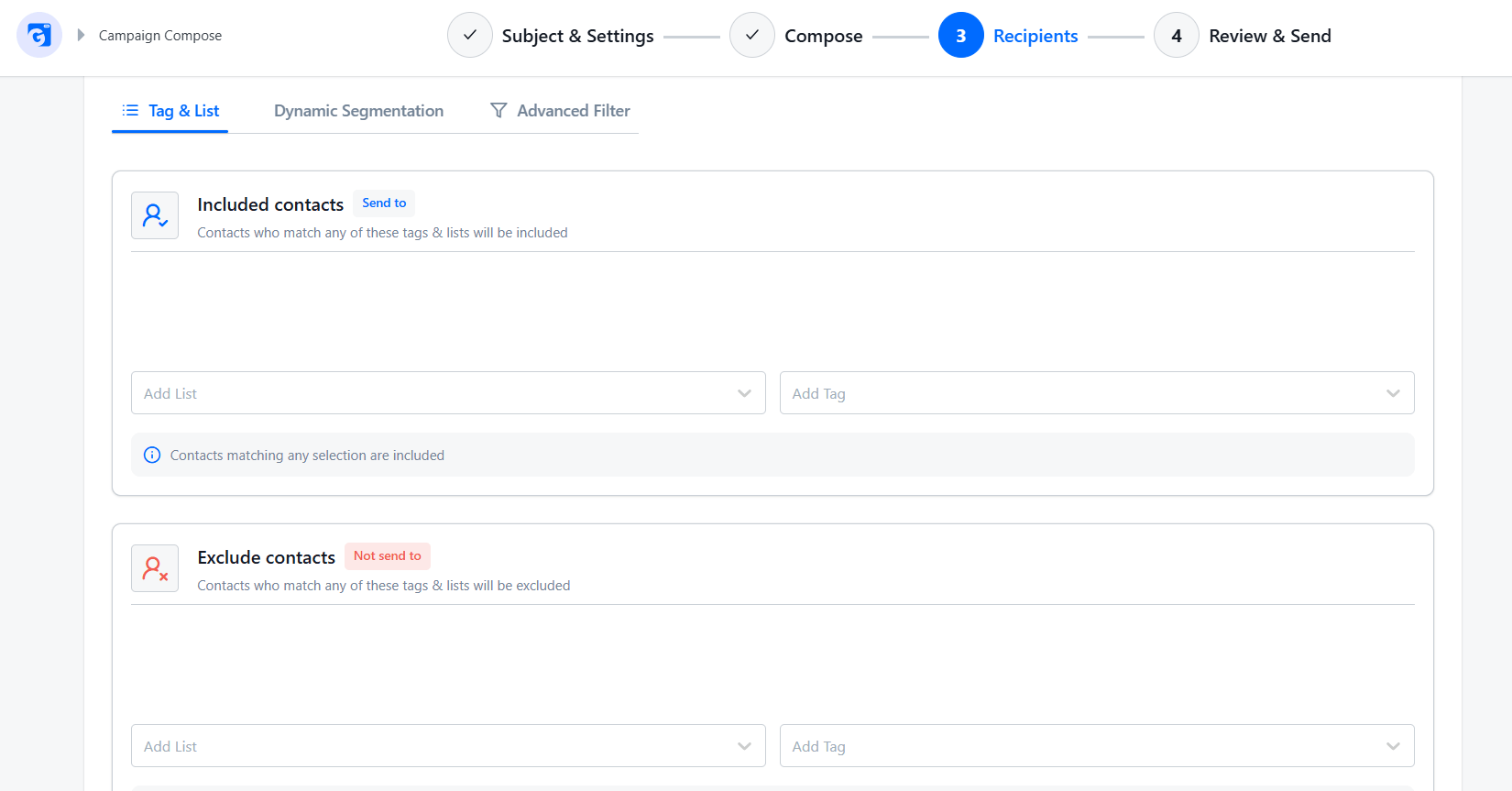Open the Advanced Filter tab
The width and height of the screenshot is (1512, 791).
(560, 110)
